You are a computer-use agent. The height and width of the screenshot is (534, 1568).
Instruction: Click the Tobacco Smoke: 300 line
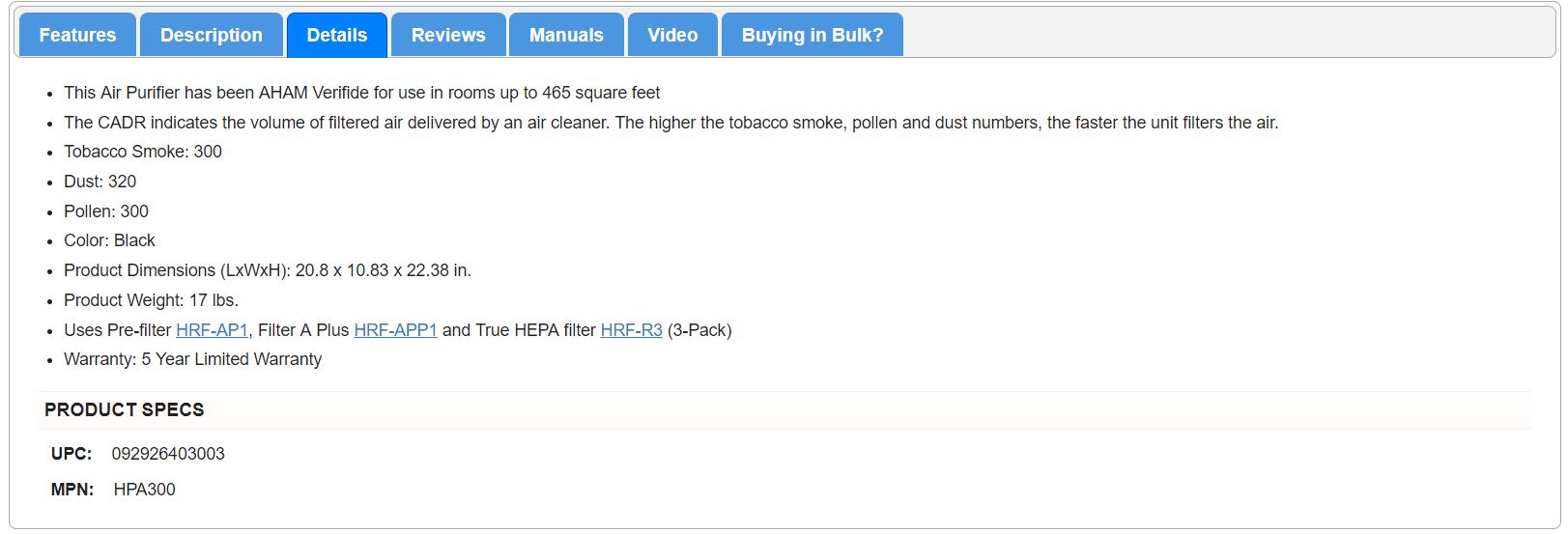coord(143,152)
